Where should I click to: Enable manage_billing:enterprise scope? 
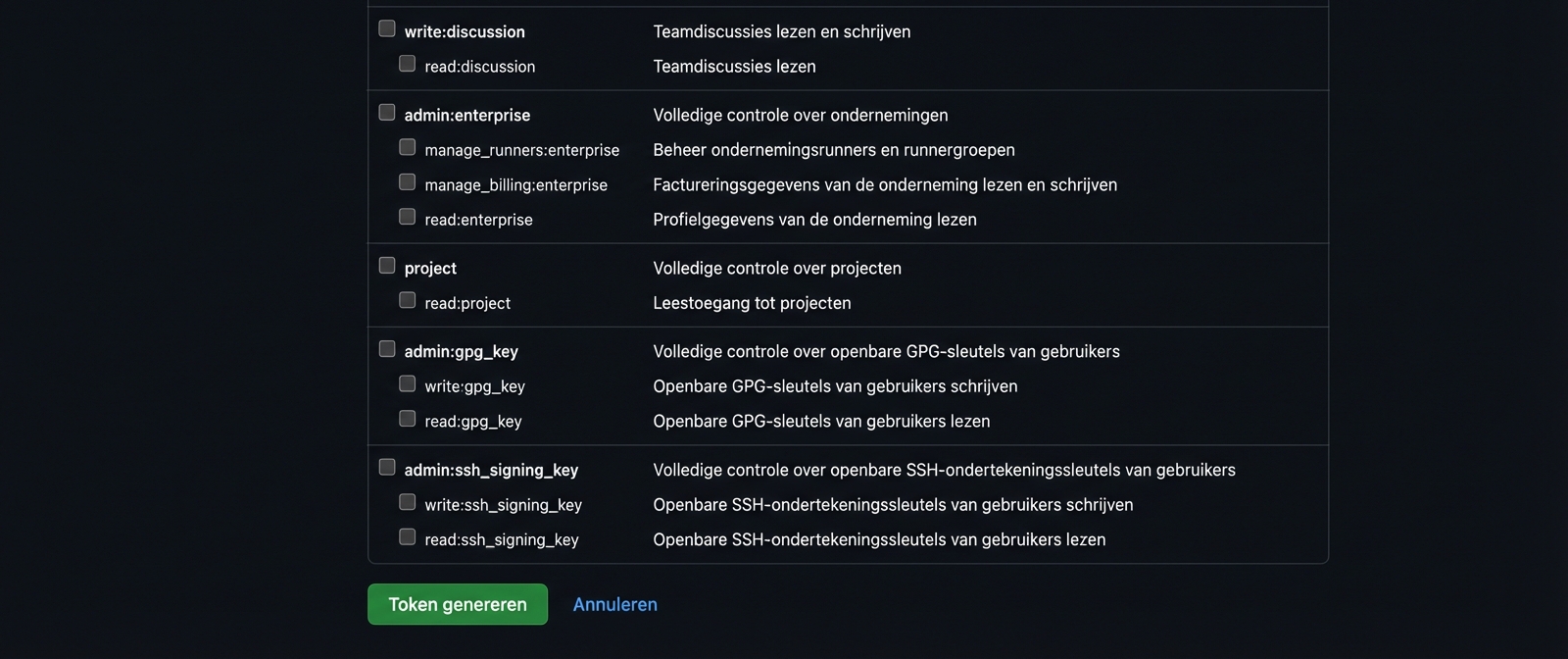(x=408, y=182)
